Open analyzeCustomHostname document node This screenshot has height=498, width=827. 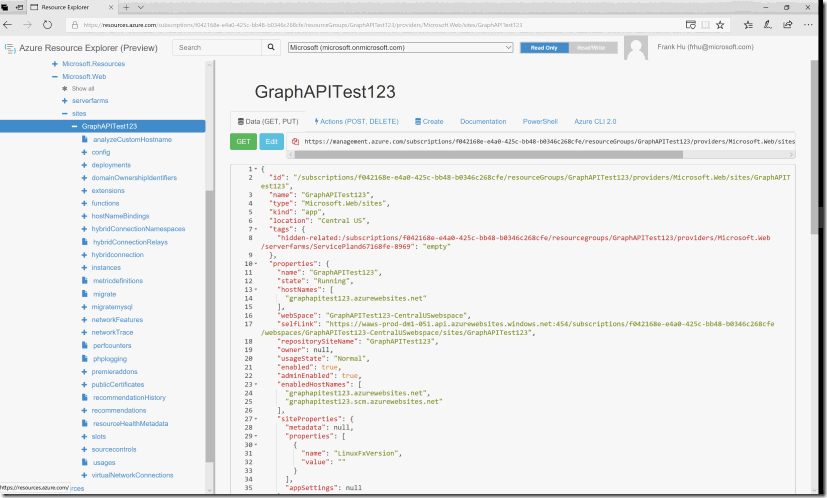[132, 140]
